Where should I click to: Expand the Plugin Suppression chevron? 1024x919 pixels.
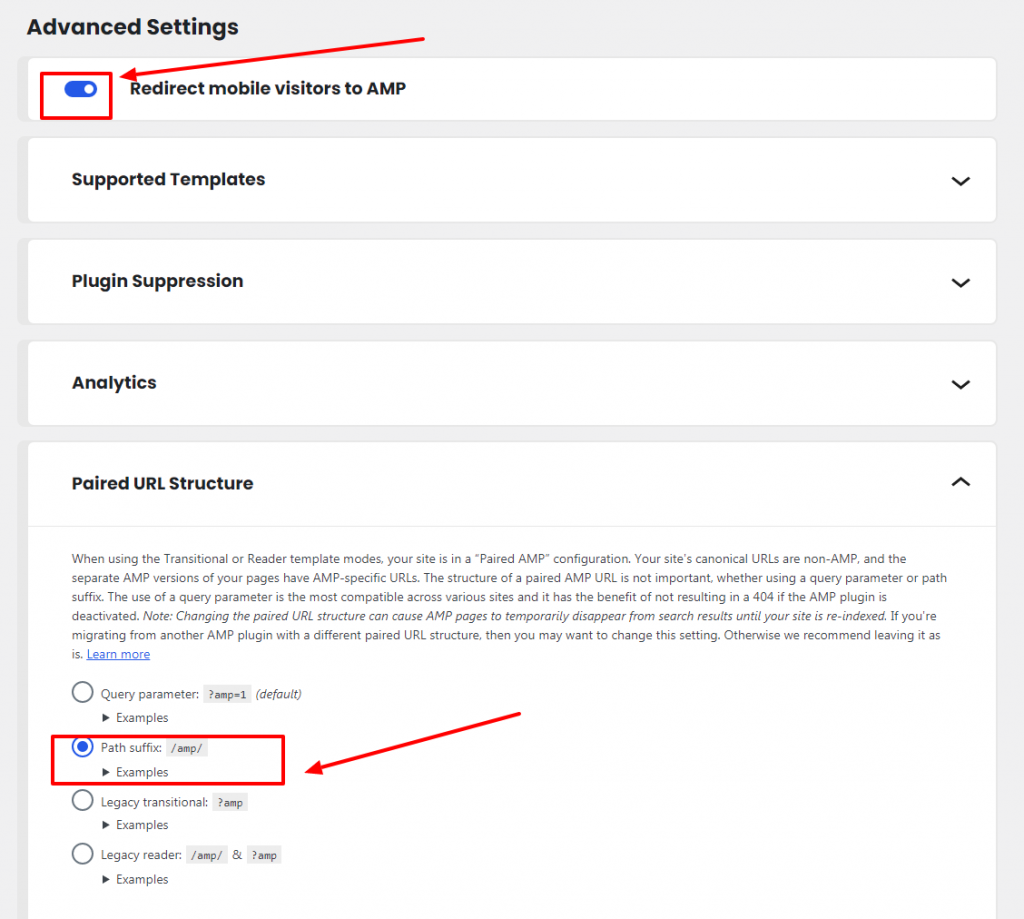(960, 283)
